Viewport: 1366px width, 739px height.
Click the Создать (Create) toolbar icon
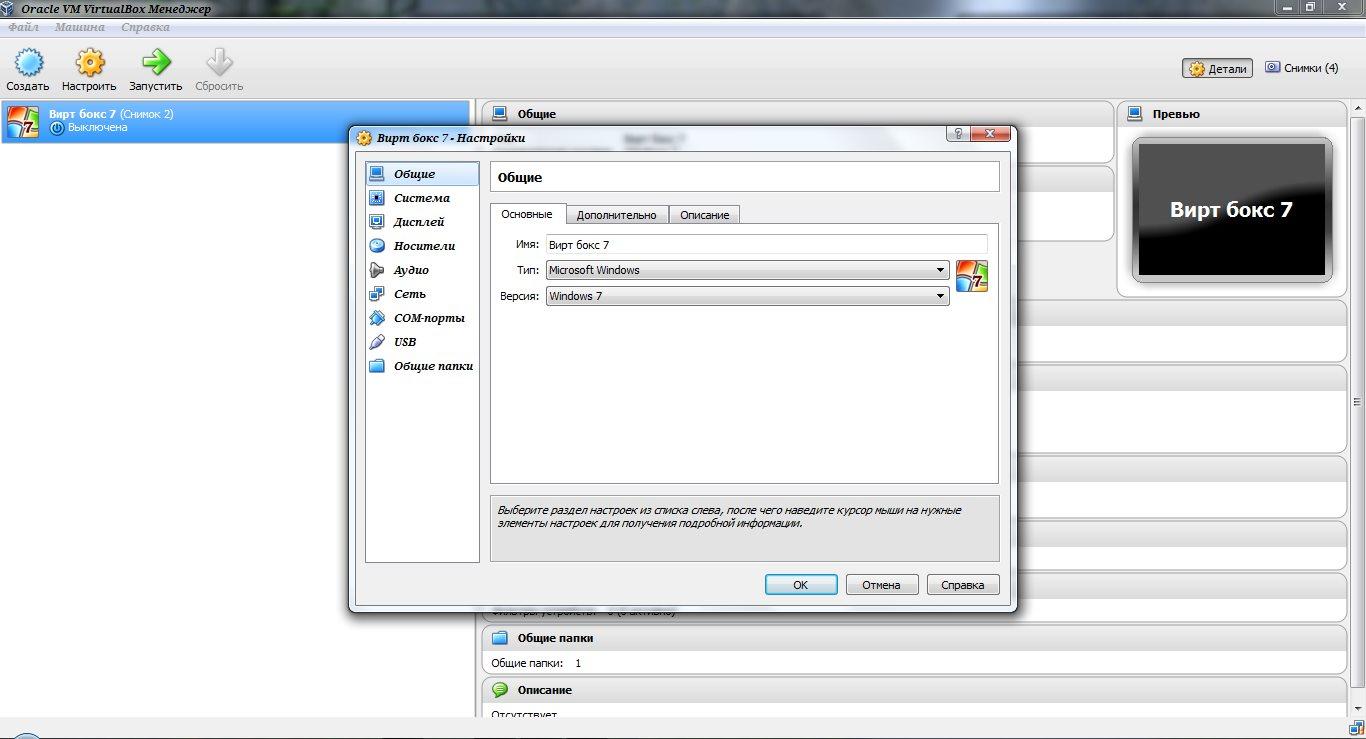click(28, 63)
